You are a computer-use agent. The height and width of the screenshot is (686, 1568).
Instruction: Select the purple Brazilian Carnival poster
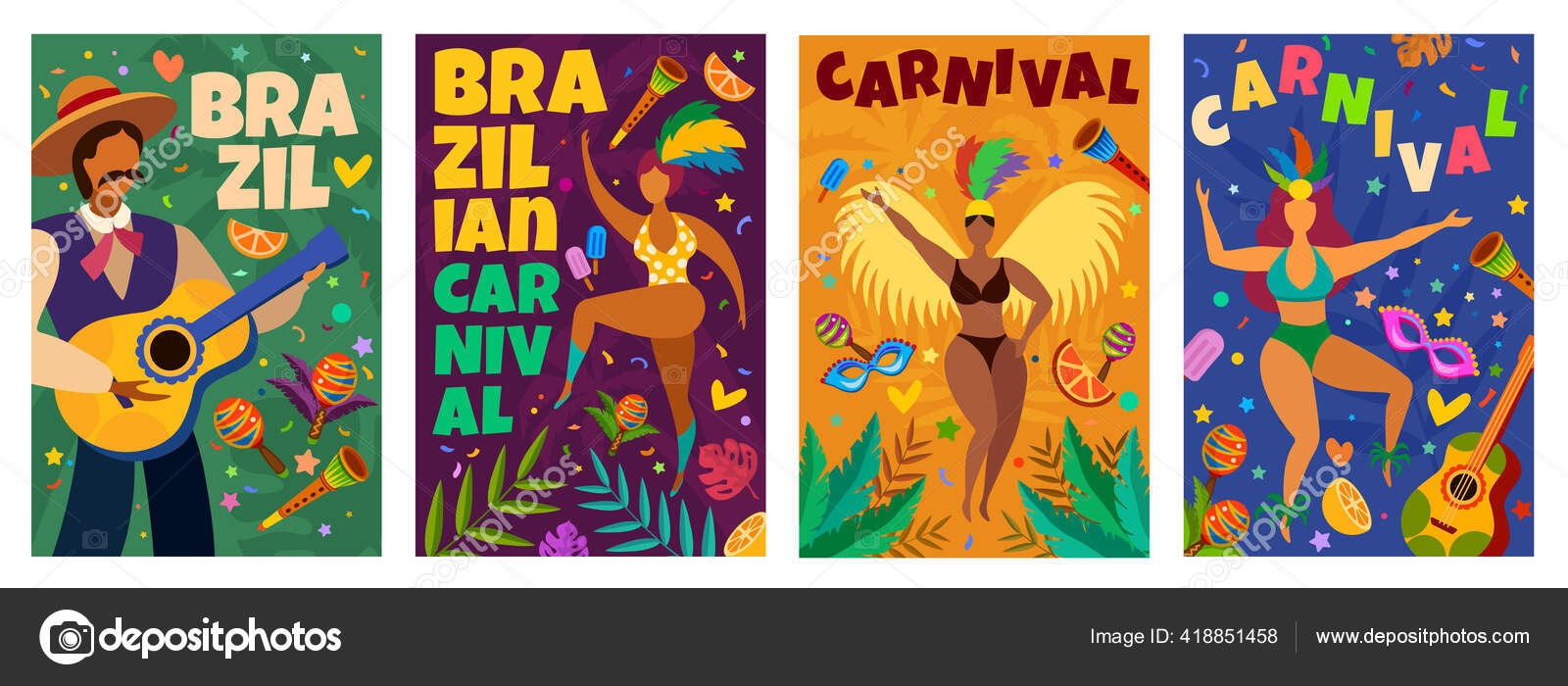coord(590,295)
